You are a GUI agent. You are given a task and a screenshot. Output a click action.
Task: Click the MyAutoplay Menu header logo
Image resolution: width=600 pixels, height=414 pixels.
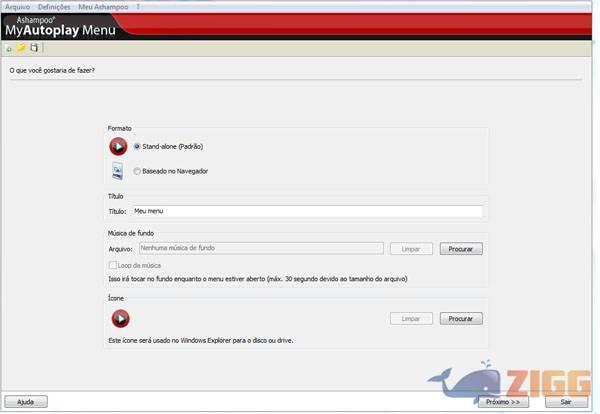[x=60, y=26]
